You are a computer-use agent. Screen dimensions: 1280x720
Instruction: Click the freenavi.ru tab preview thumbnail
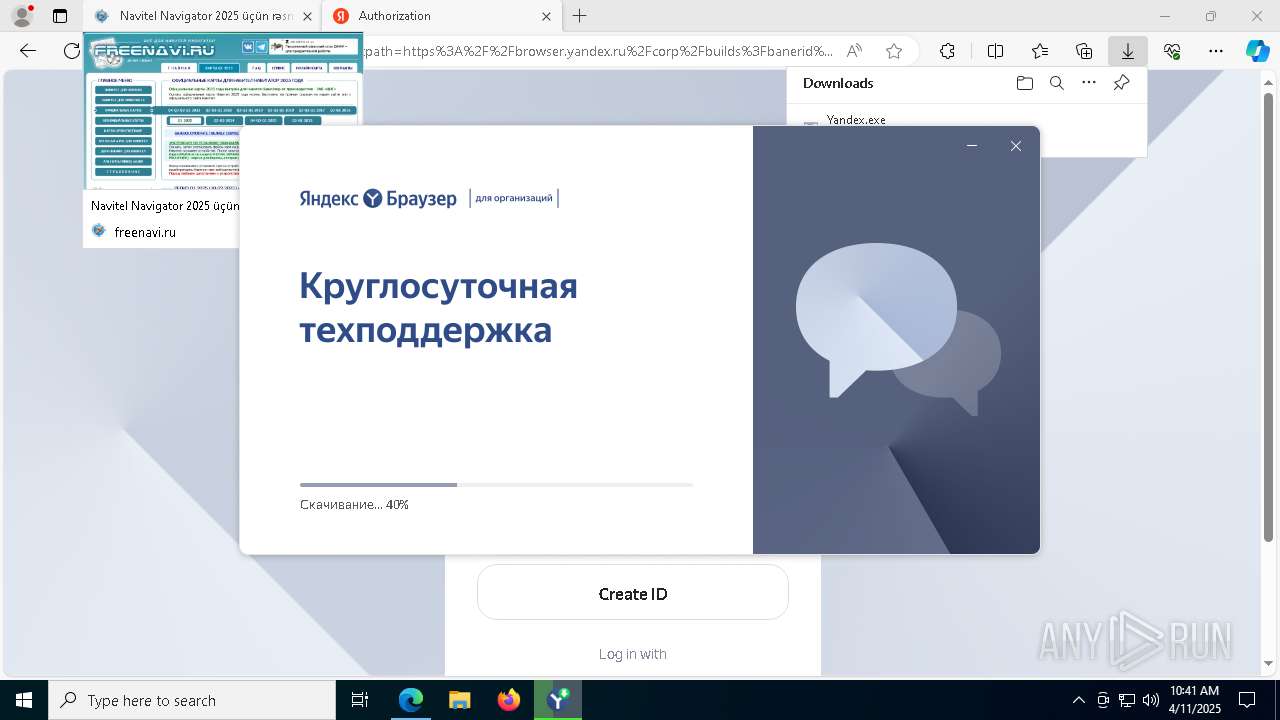point(222,112)
